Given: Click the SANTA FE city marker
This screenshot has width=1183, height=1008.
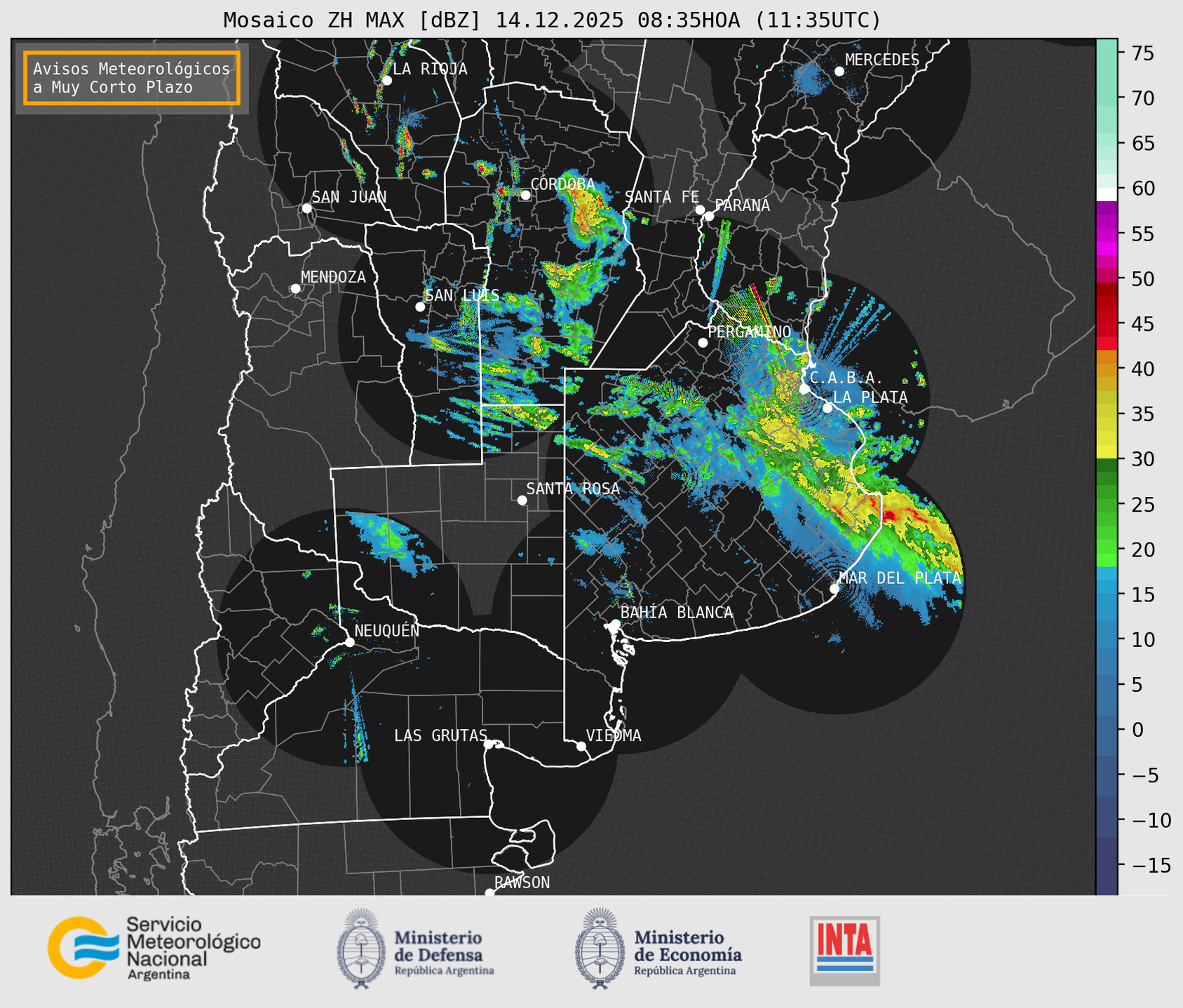Looking at the screenshot, I should point(700,210).
